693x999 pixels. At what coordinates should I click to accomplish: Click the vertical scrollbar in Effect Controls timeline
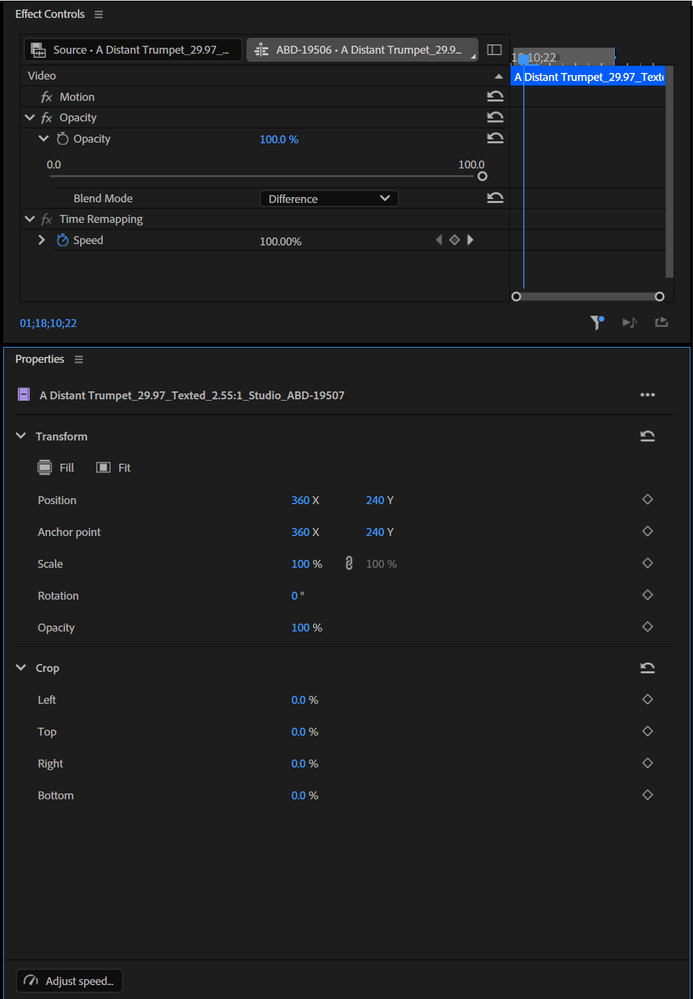tap(669, 171)
